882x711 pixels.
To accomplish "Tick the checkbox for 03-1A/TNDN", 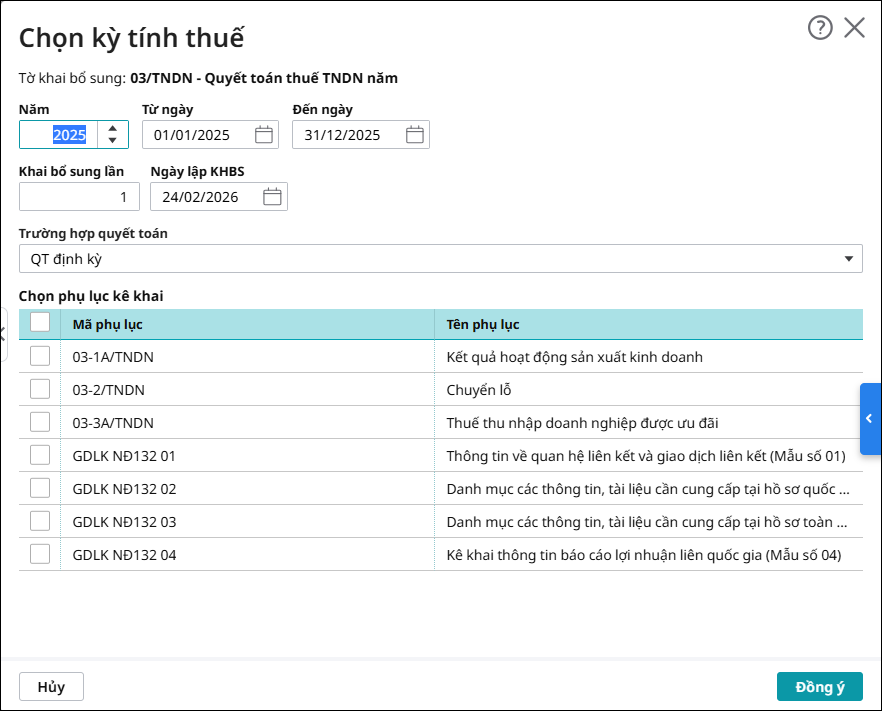I will point(40,356).
